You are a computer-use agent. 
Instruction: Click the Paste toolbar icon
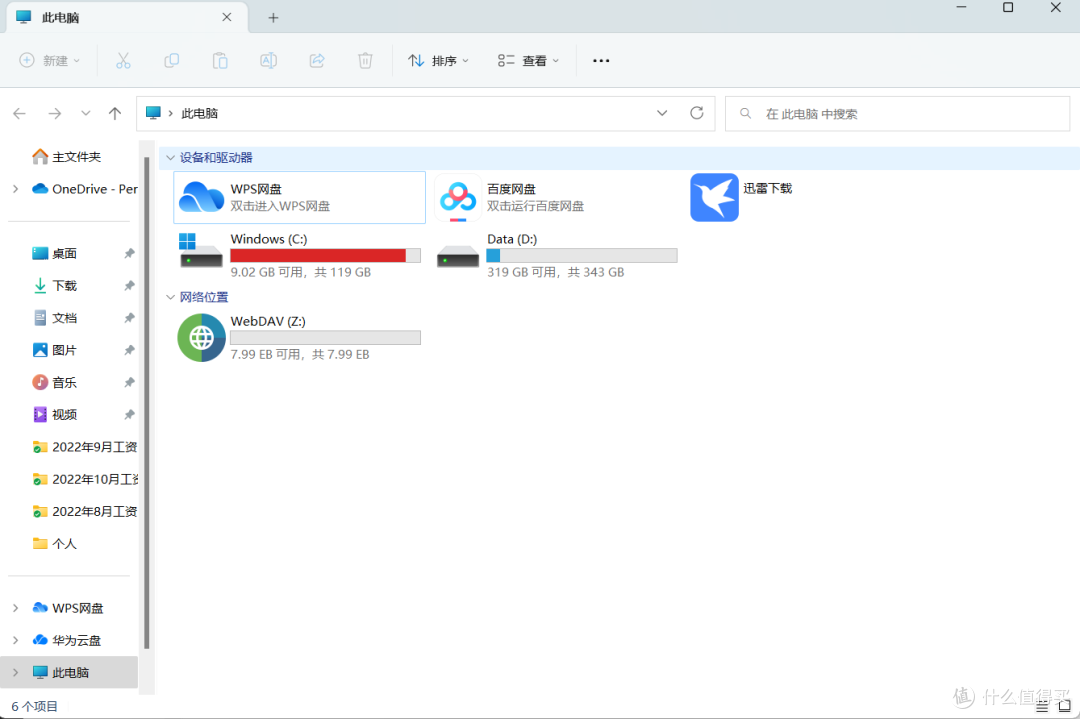click(x=219, y=60)
